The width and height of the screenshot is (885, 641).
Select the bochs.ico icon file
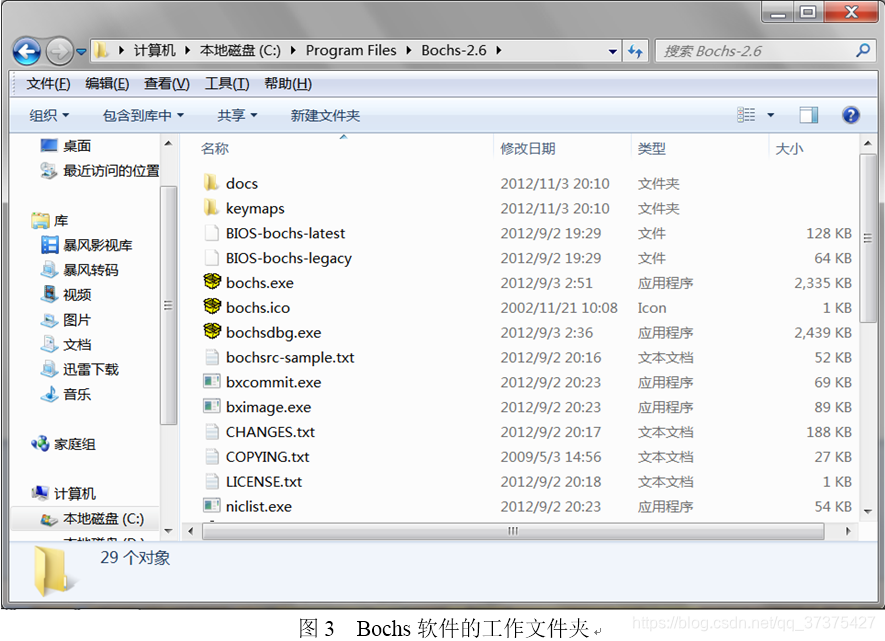coord(212,306)
